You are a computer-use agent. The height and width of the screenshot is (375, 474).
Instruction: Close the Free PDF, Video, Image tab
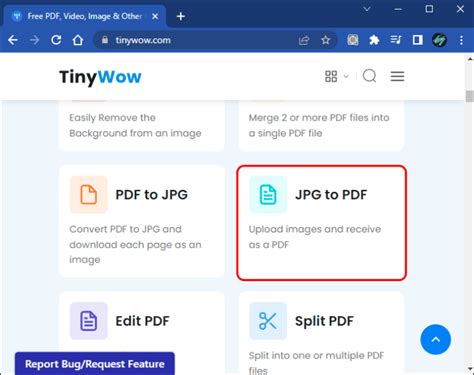[x=155, y=16]
